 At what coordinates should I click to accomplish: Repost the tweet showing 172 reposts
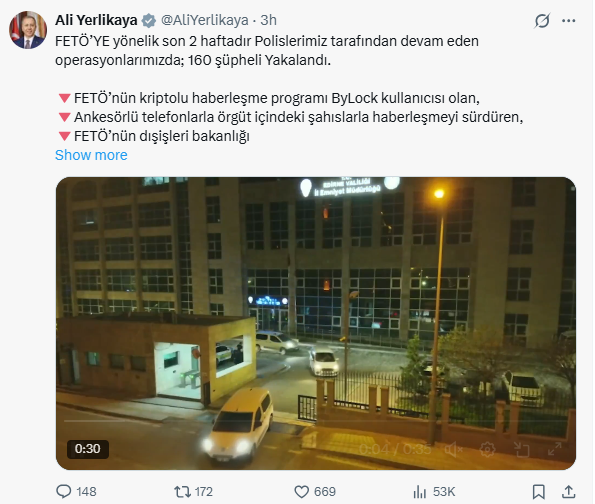point(194,492)
